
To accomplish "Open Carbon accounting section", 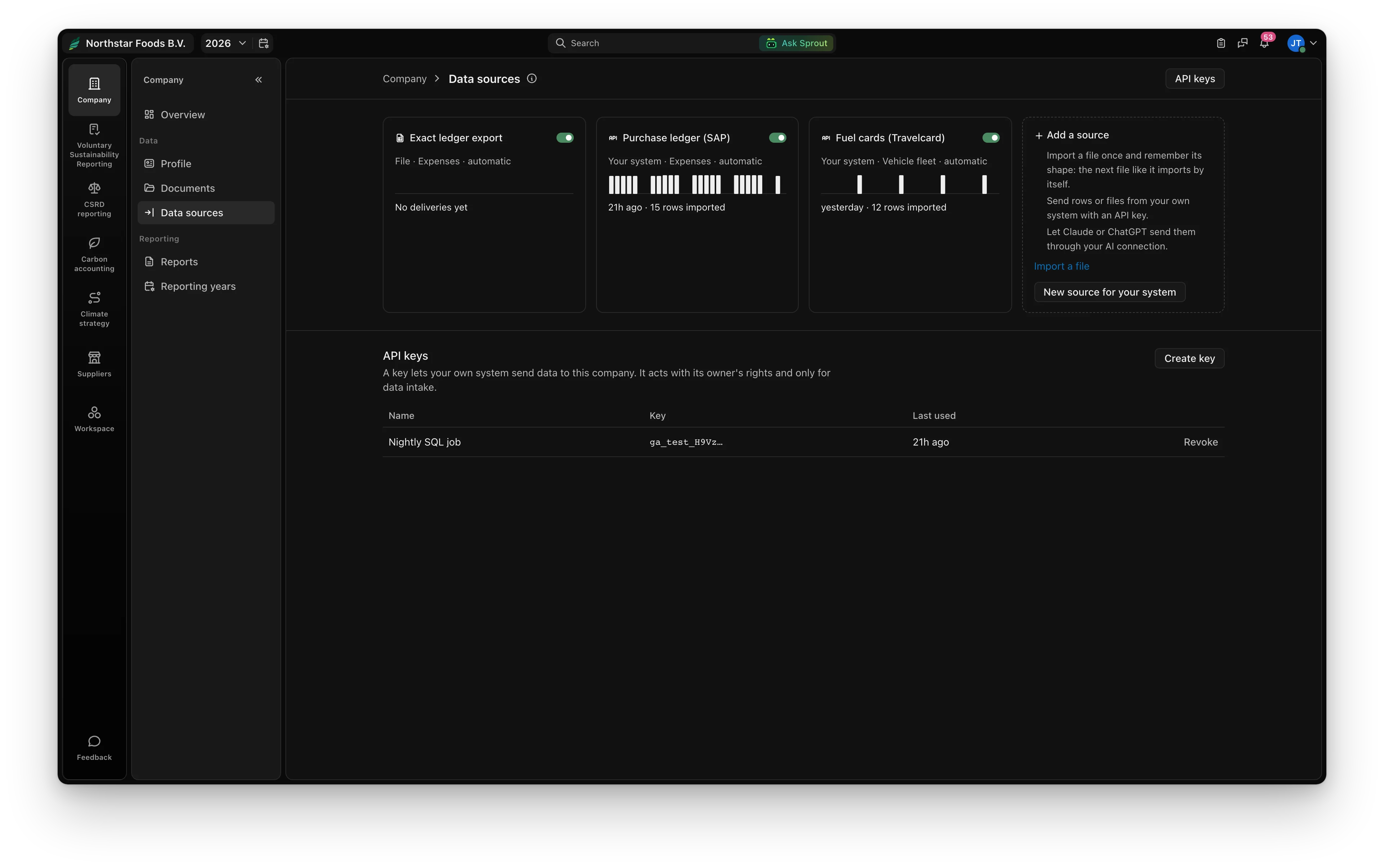I will 94,255.
